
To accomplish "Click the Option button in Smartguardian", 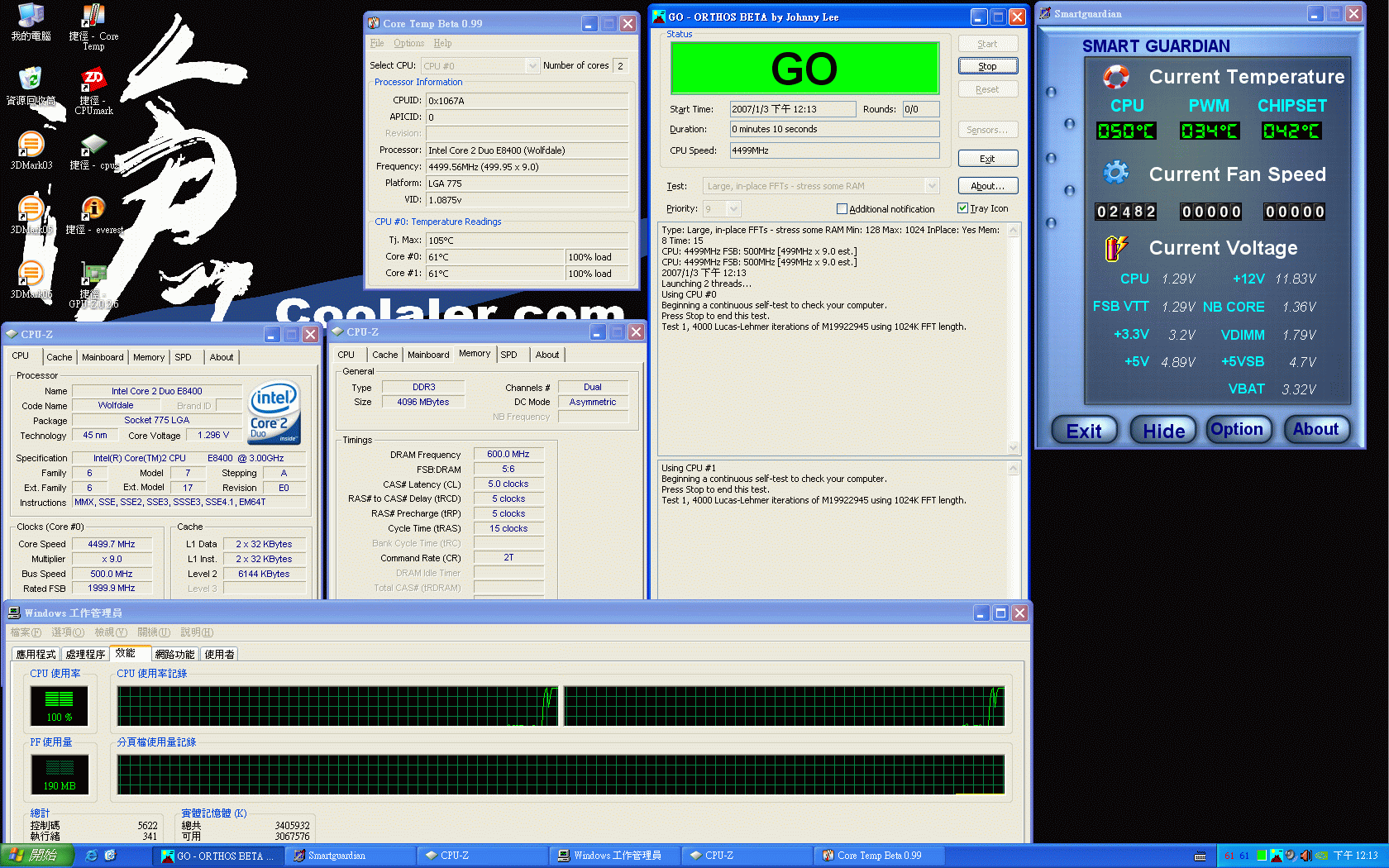I will [1238, 429].
